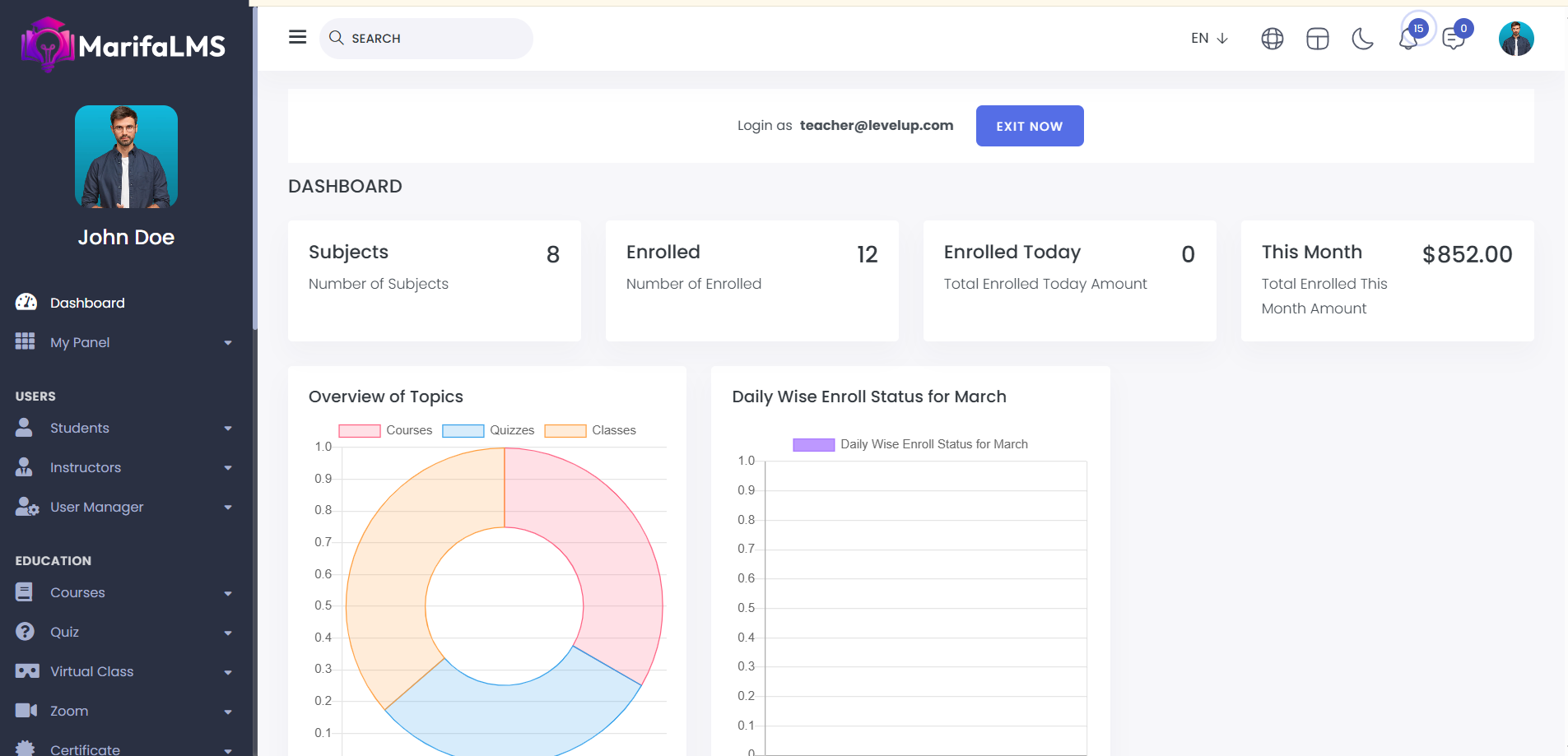Click the Classes legend color swatch
This screenshot has width=1568, height=756.
[565, 430]
